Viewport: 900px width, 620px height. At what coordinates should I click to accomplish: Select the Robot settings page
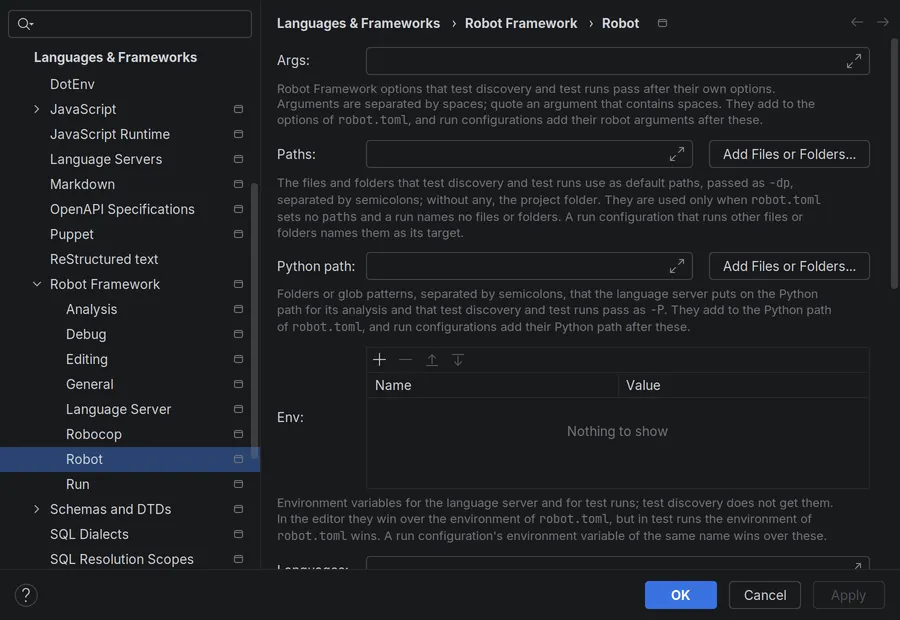[130, 459]
